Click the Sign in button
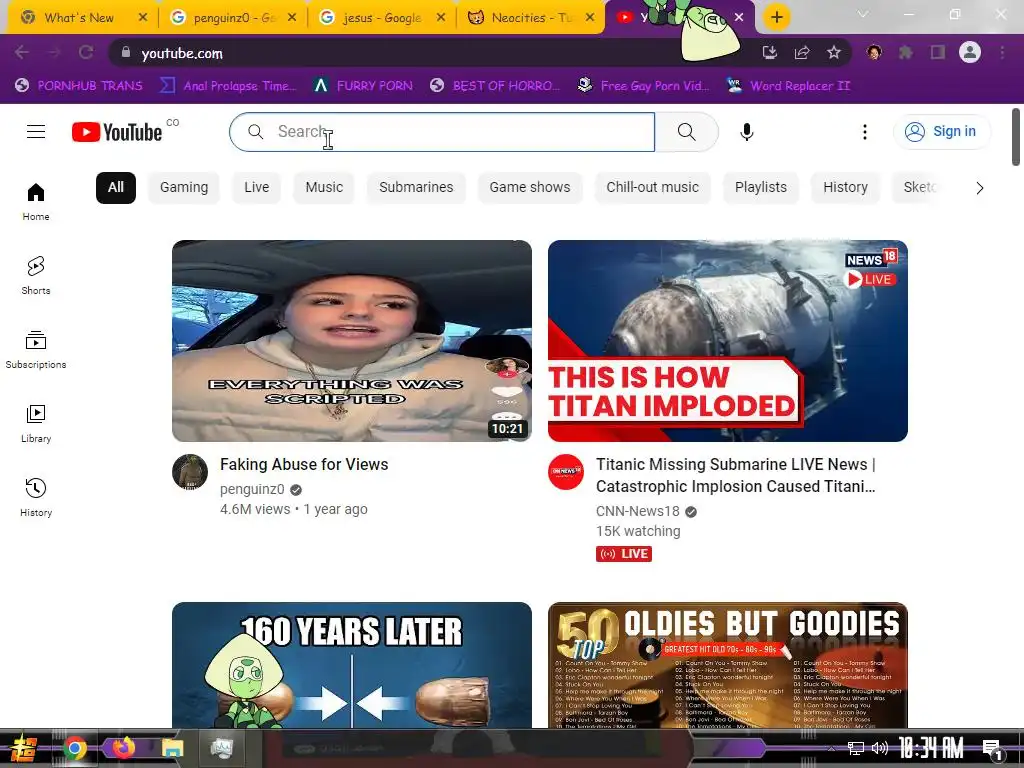The width and height of the screenshot is (1024, 768). (x=942, y=132)
